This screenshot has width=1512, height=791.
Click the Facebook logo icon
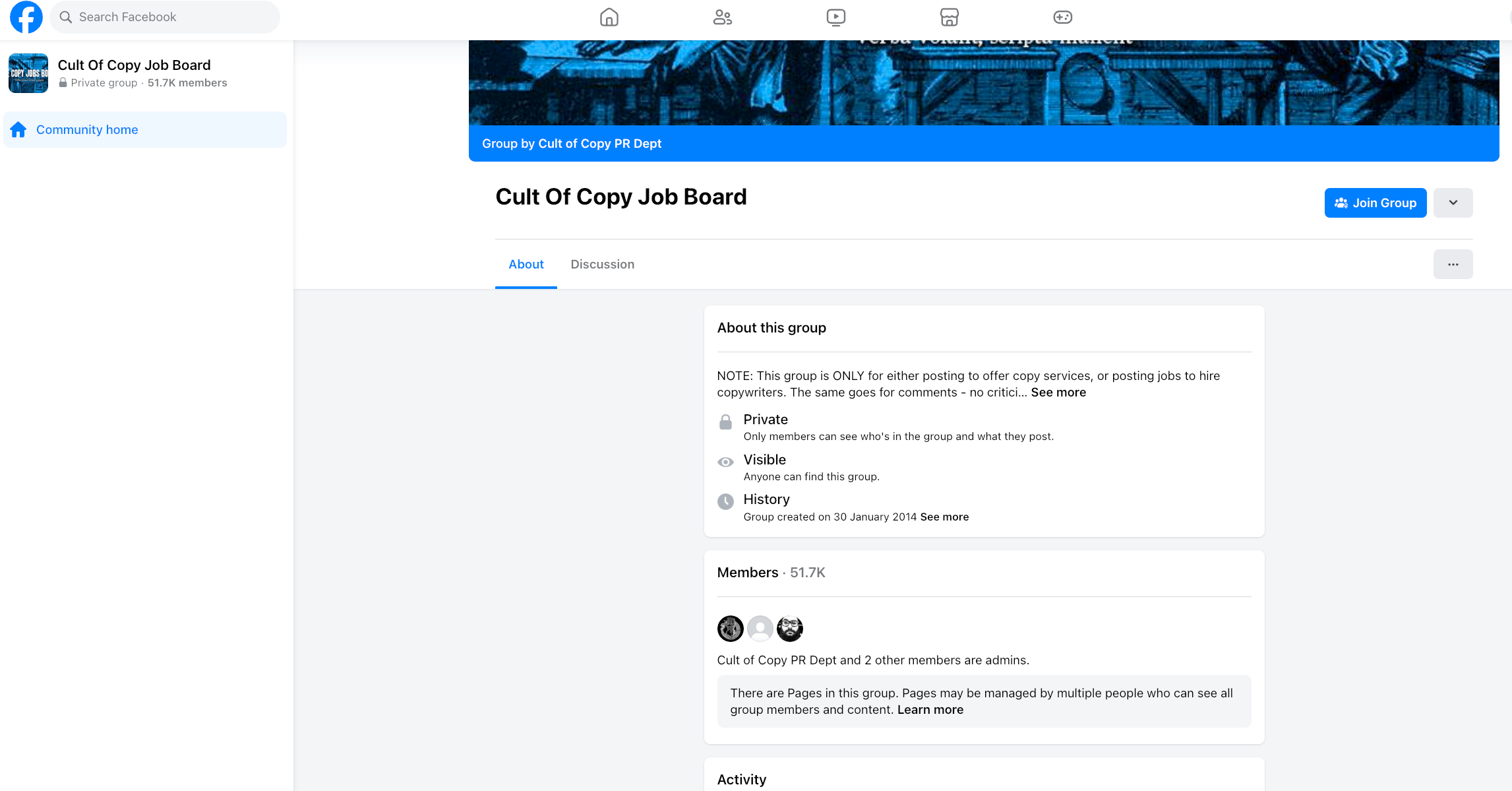click(x=26, y=17)
